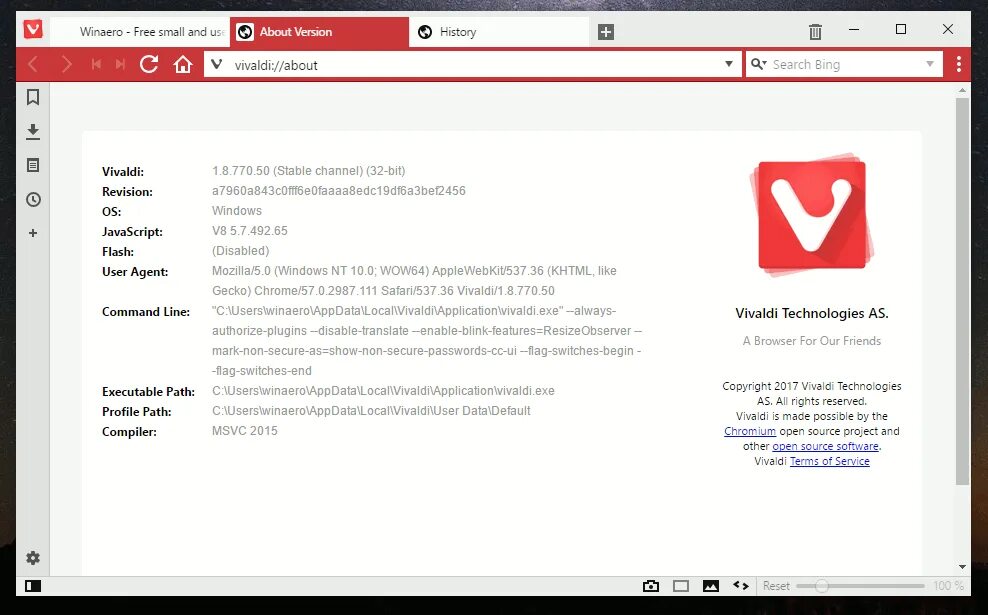988x615 pixels.
Task: Toggle tab tiling option
Action: 681,586
